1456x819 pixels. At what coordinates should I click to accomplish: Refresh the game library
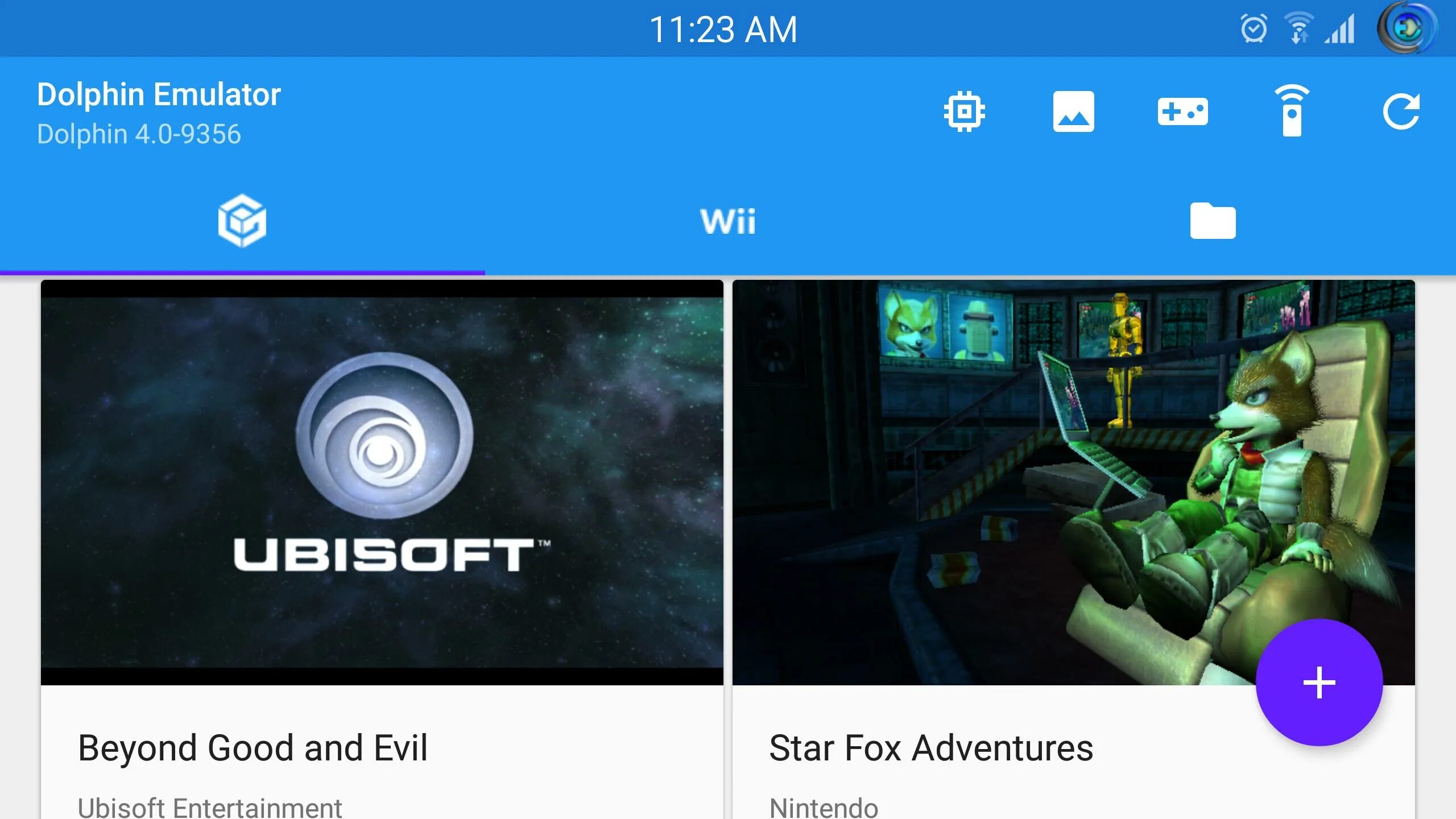click(1401, 111)
